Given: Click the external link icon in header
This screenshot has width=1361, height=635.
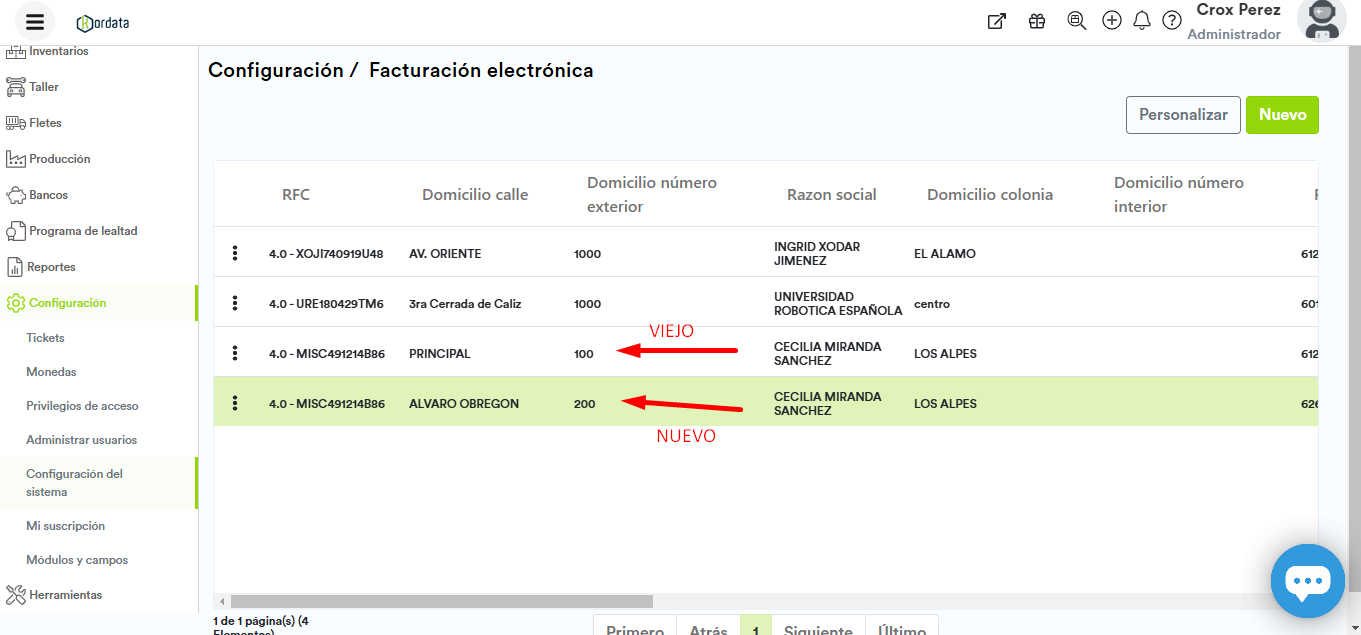Looking at the screenshot, I should click(x=996, y=21).
